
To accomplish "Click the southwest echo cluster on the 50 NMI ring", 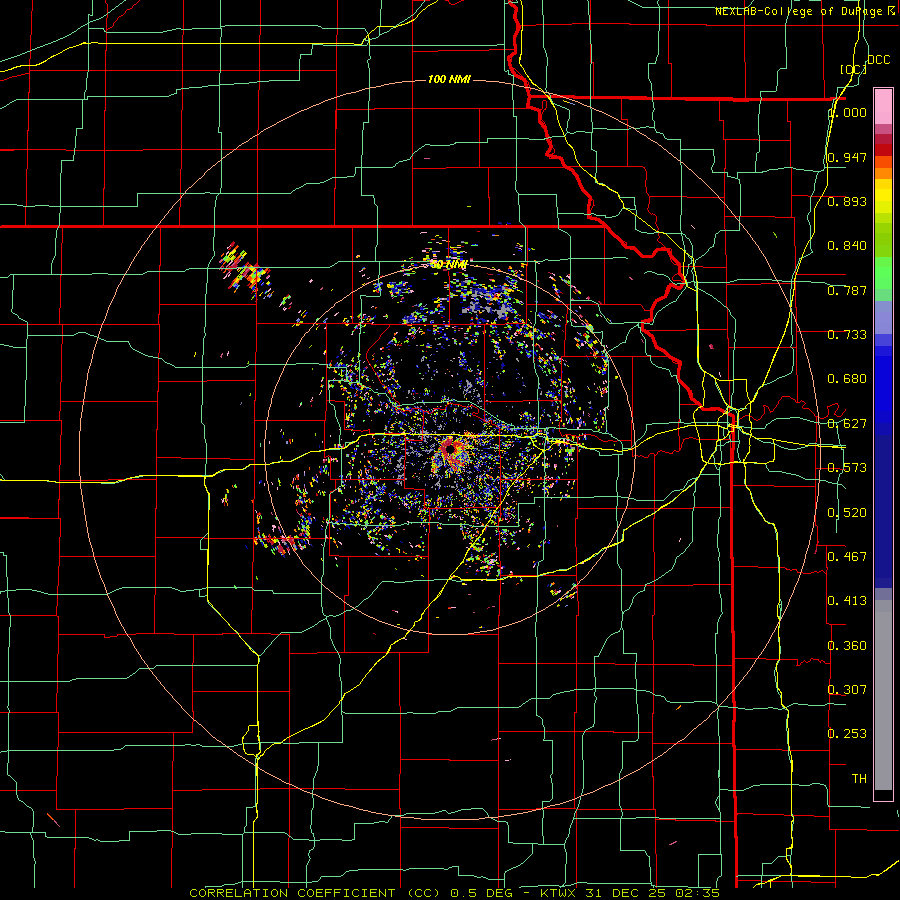I will point(282,540).
